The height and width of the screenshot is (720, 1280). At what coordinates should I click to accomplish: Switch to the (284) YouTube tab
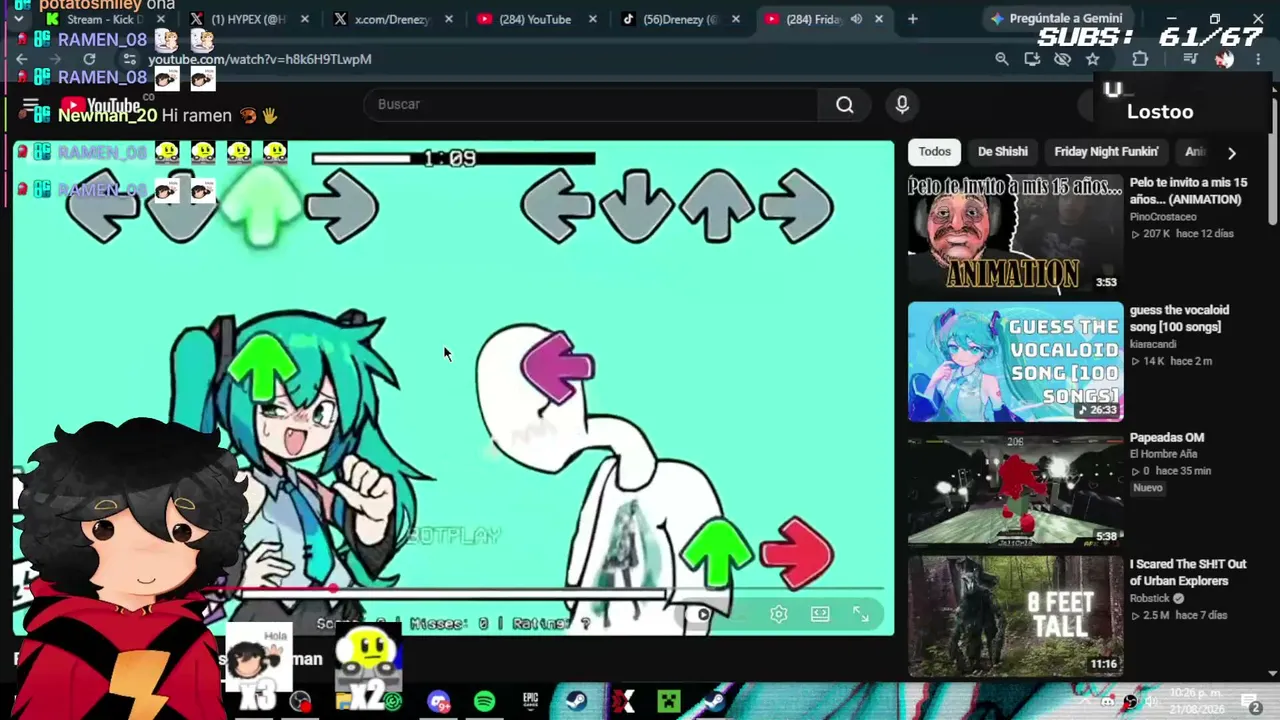point(537,19)
